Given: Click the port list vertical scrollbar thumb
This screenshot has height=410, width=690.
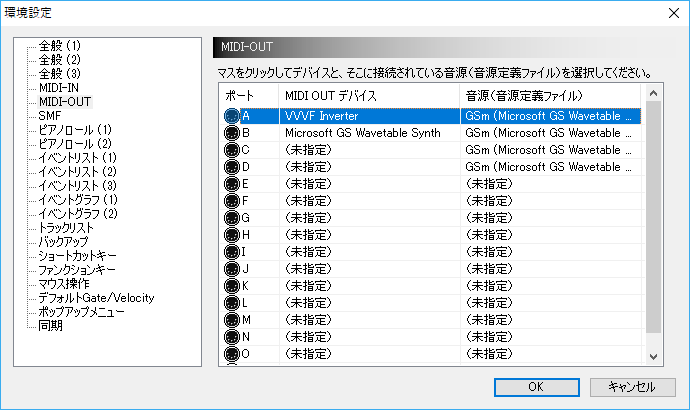Looking at the screenshot, I should (x=653, y=217).
